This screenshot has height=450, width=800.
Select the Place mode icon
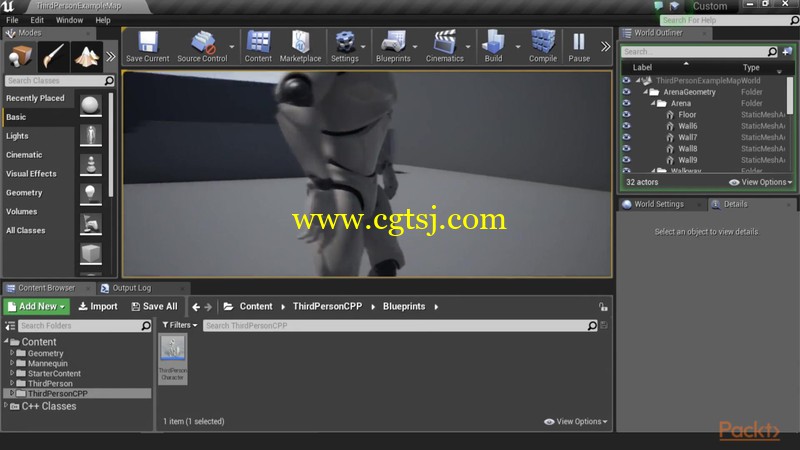20,56
